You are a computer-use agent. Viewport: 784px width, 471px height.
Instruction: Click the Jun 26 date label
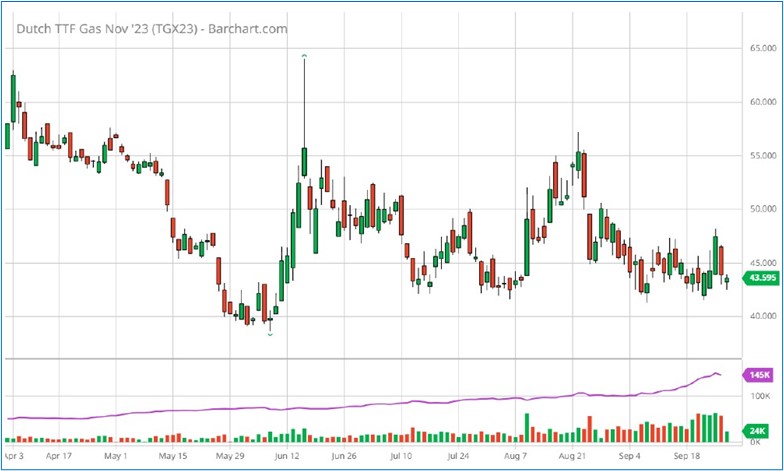click(344, 456)
